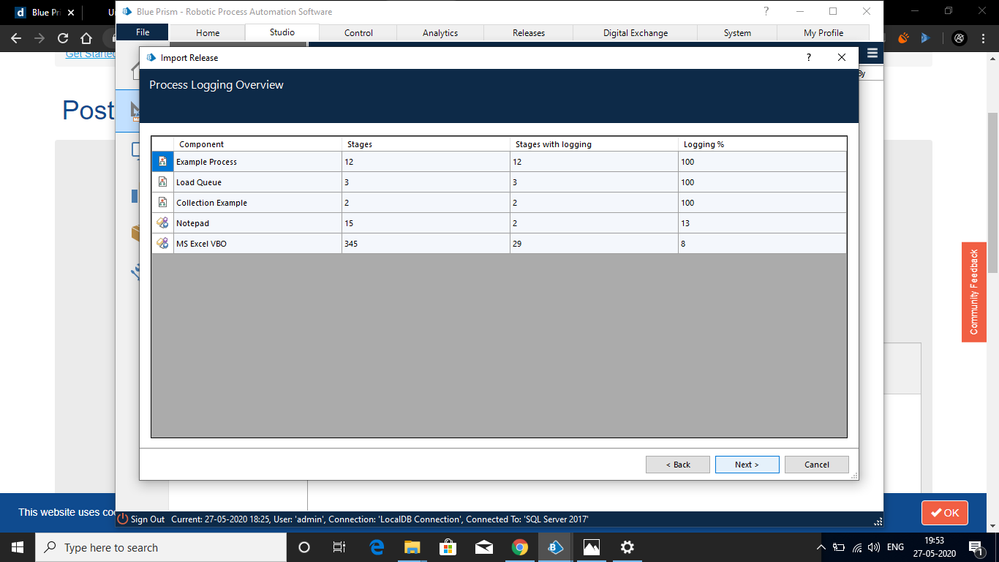This screenshot has height=562, width=999.
Task: Switch to the Control tab
Action: (x=358, y=32)
